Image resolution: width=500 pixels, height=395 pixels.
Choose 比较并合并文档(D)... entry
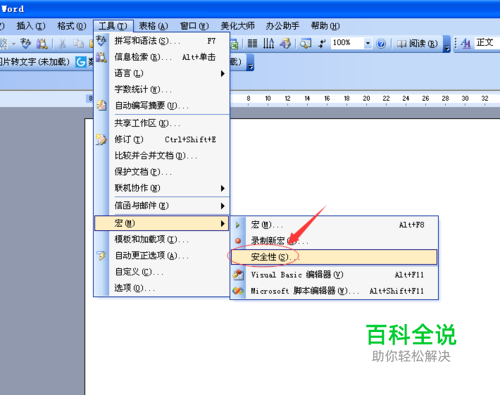[x=162, y=156]
